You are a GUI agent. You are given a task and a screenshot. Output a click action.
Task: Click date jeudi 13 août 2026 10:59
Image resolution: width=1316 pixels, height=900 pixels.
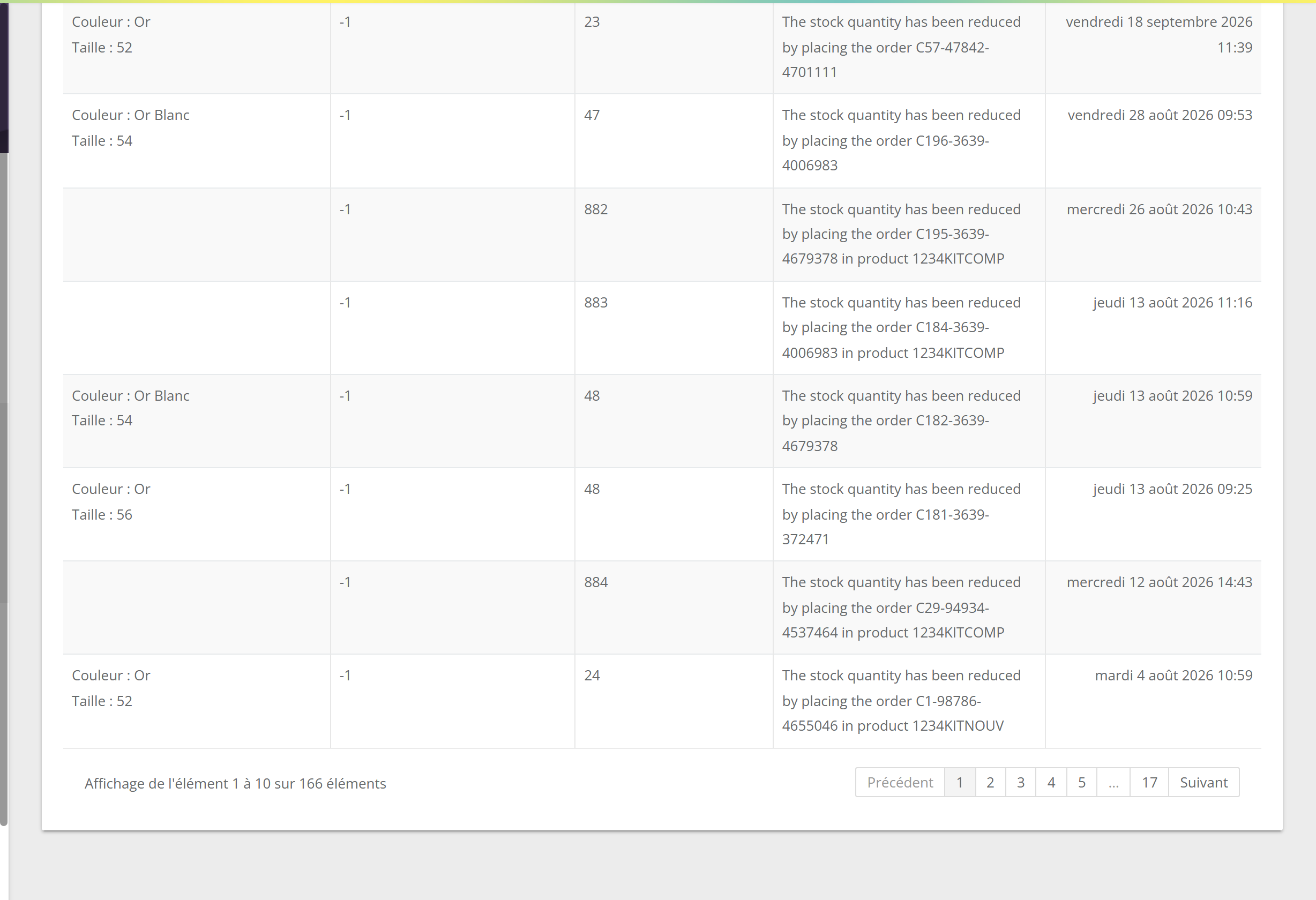click(1172, 396)
